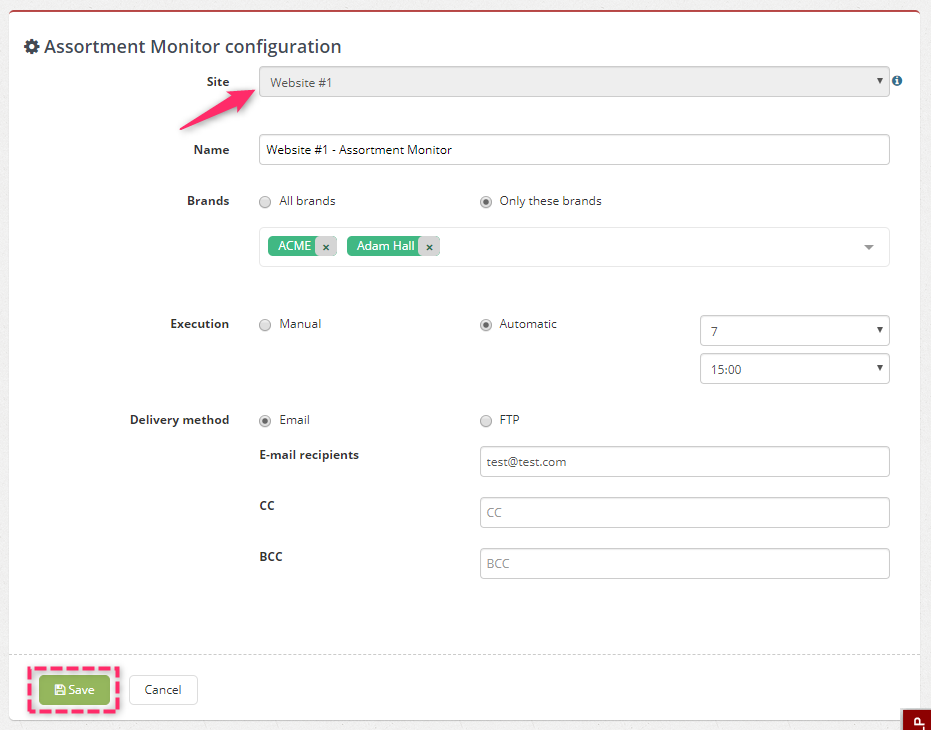
Task: Click the gear icon in configuration heading
Action: click(31, 46)
